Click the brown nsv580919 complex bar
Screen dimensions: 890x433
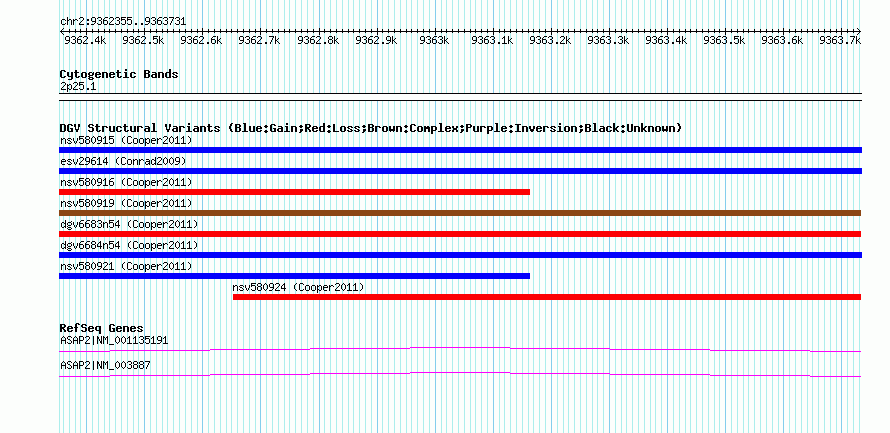pos(460,213)
